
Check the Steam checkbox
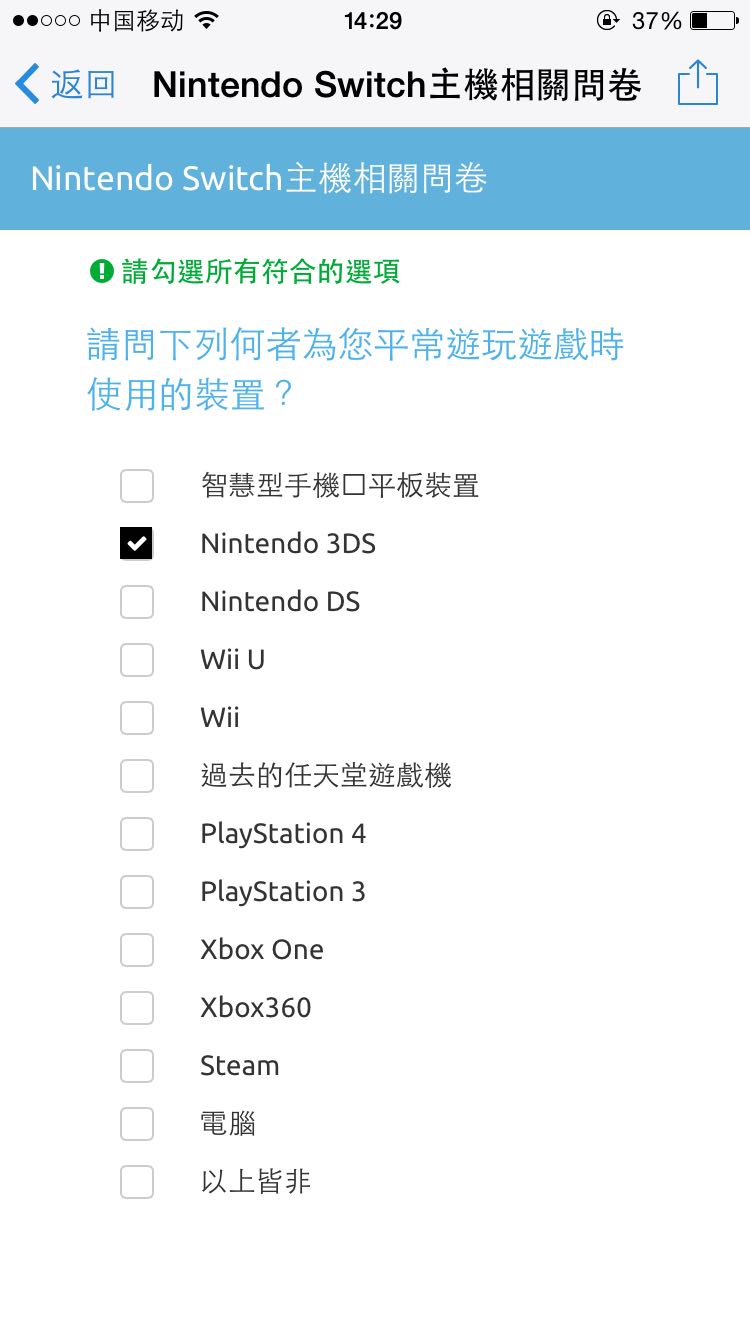tap(137, 1066)
